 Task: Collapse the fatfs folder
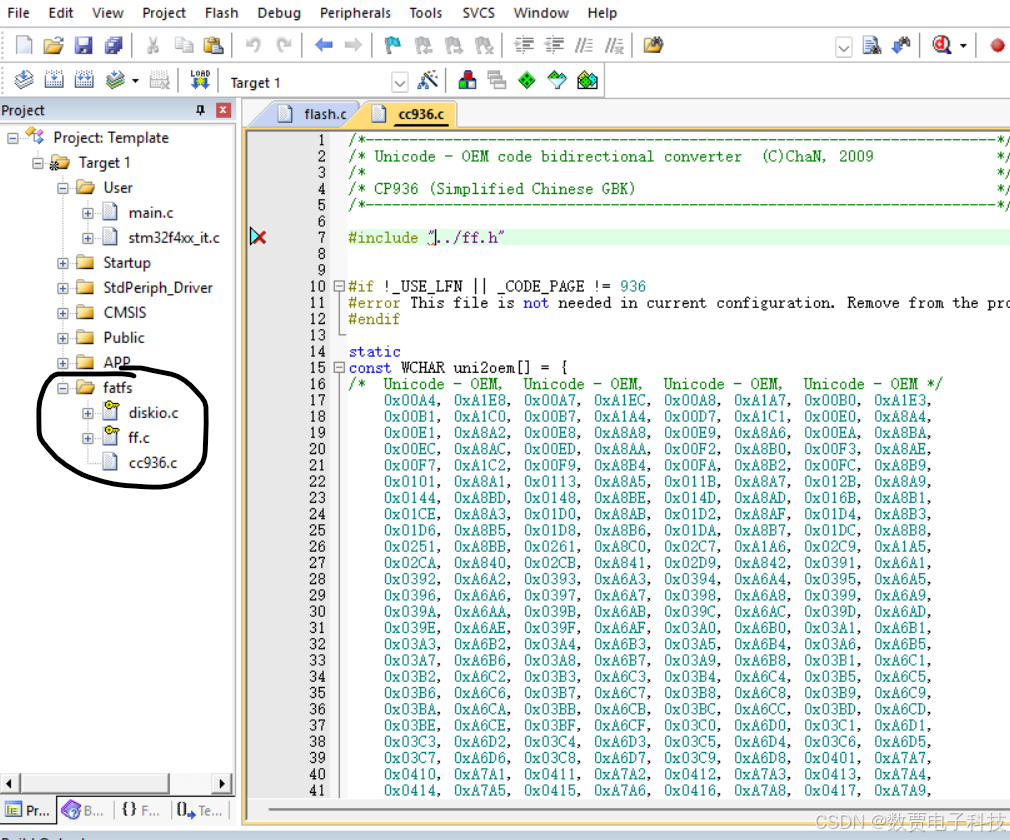[x=62, y=388]
